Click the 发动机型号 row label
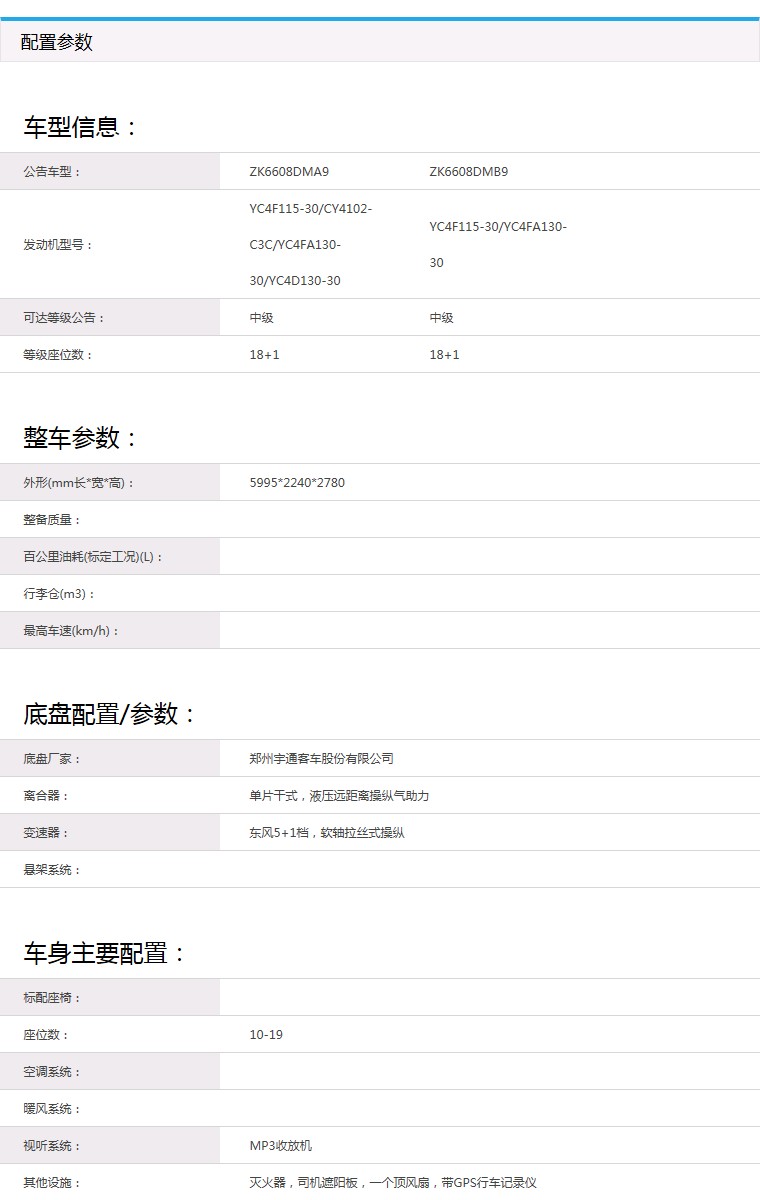Image resolution: width=760 pixels, height=1200 pixels. point(59,245)
